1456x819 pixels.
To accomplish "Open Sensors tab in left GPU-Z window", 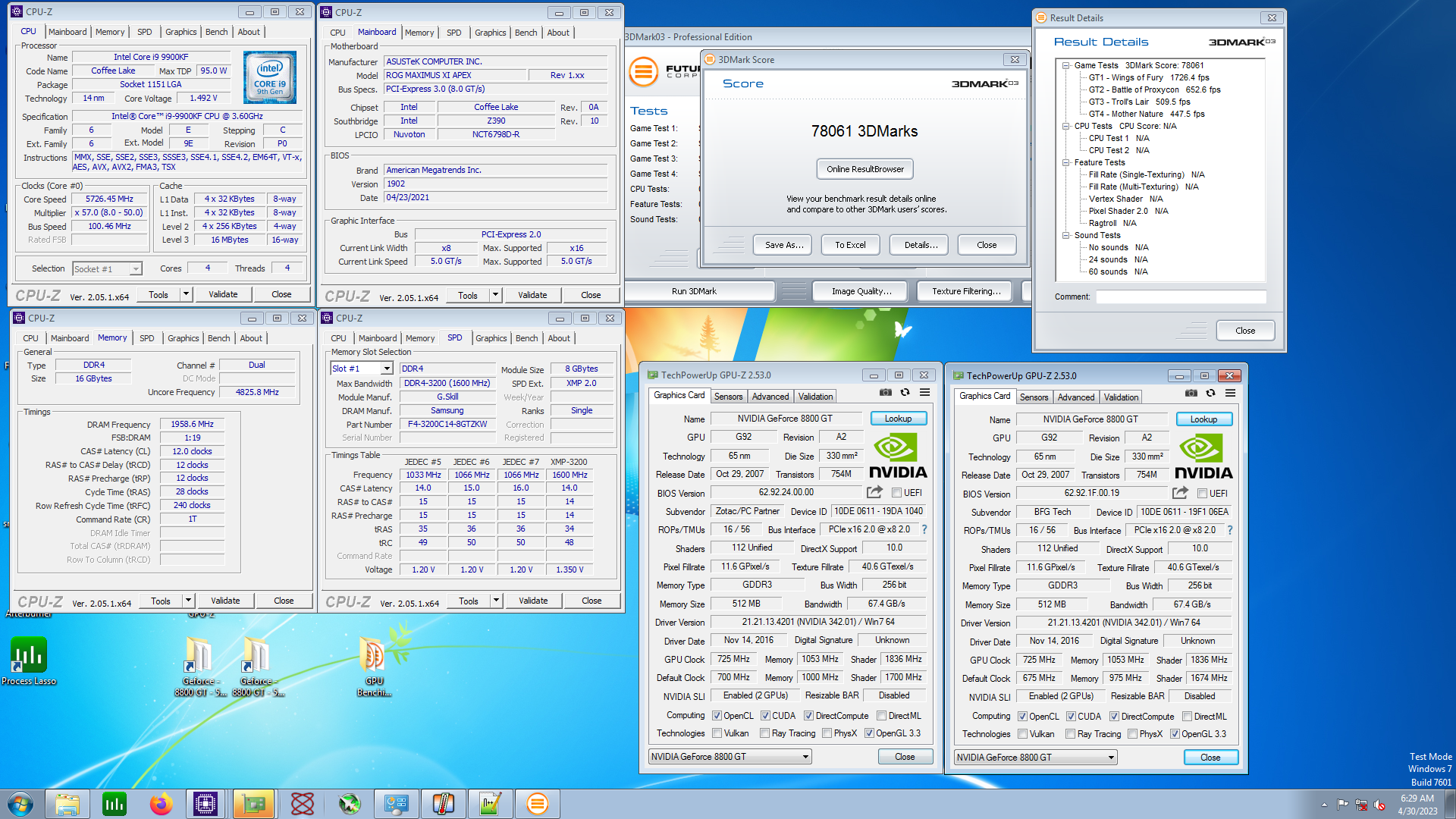I will pos(728,397).
